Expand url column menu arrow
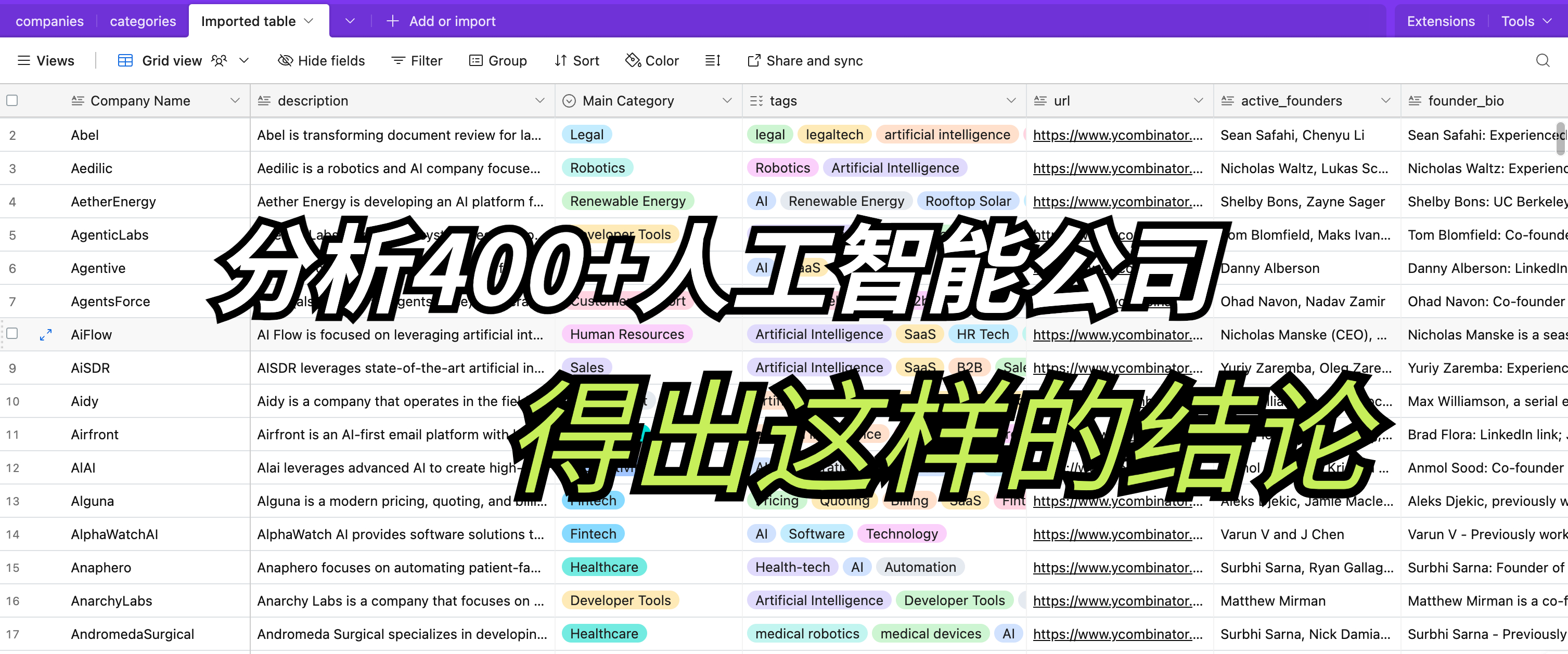The height and width of the screenshot is (654, 1568). click(x=1199, y=100)
